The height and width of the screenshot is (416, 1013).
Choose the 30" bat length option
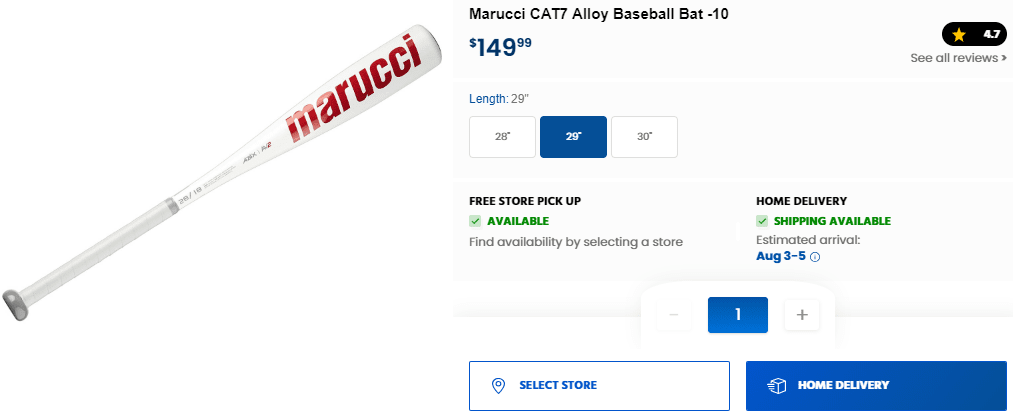point(644,137)
